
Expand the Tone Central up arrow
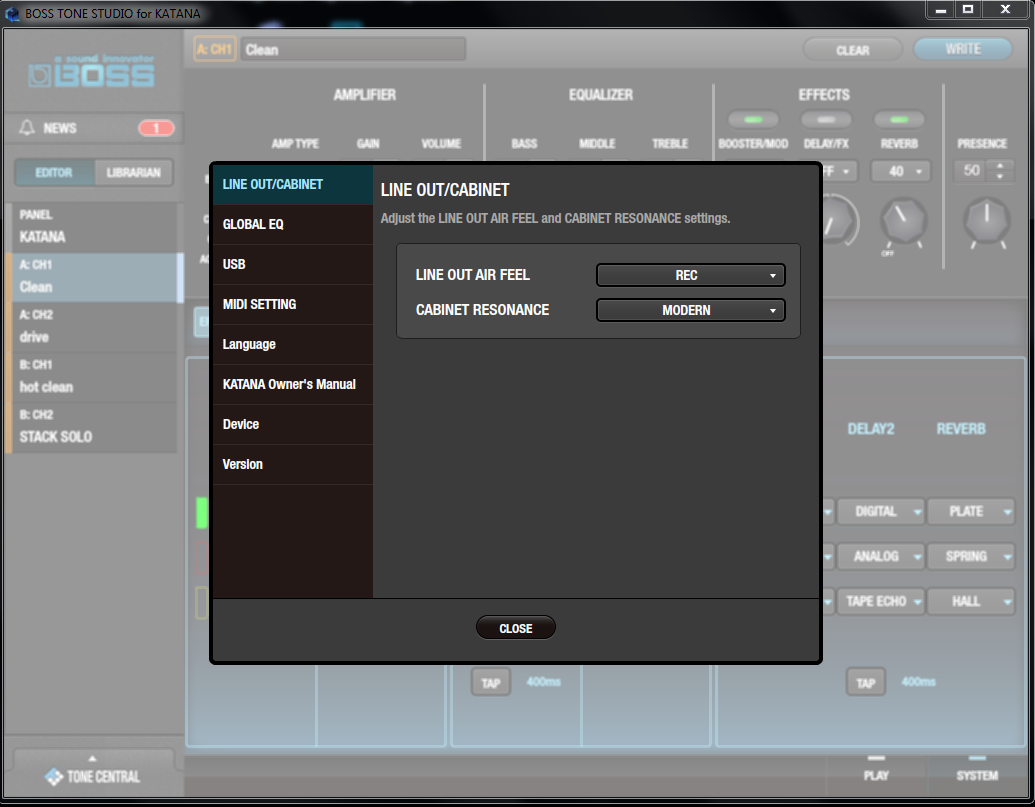(92, 759)
